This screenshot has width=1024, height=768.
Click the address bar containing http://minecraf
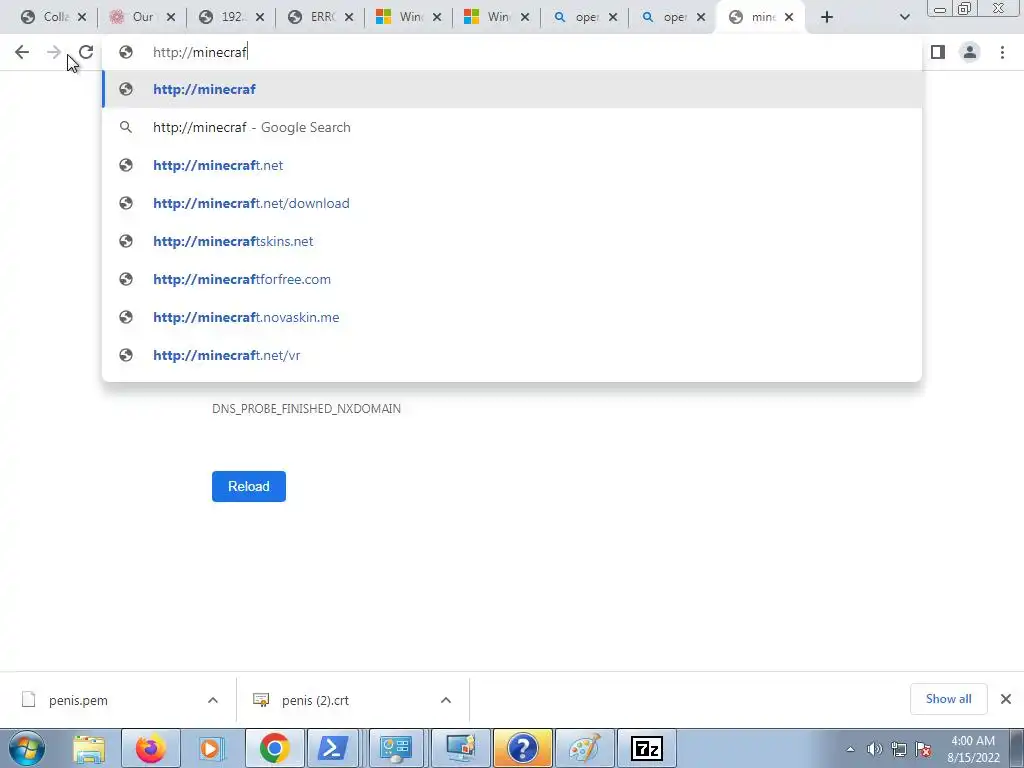tap(512, 52)
